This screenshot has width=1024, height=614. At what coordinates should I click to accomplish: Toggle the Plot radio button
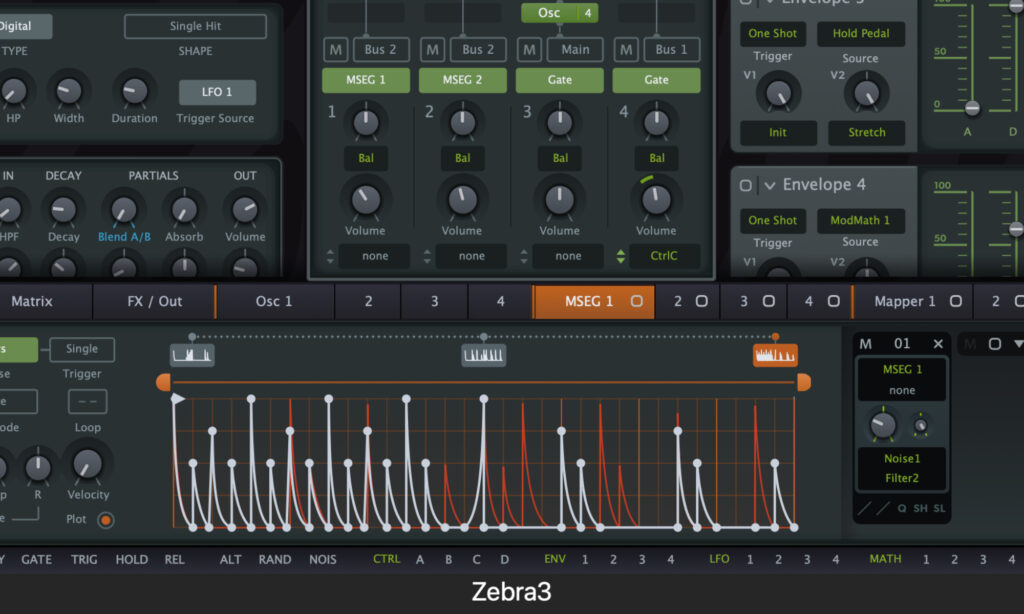point(105,519)
